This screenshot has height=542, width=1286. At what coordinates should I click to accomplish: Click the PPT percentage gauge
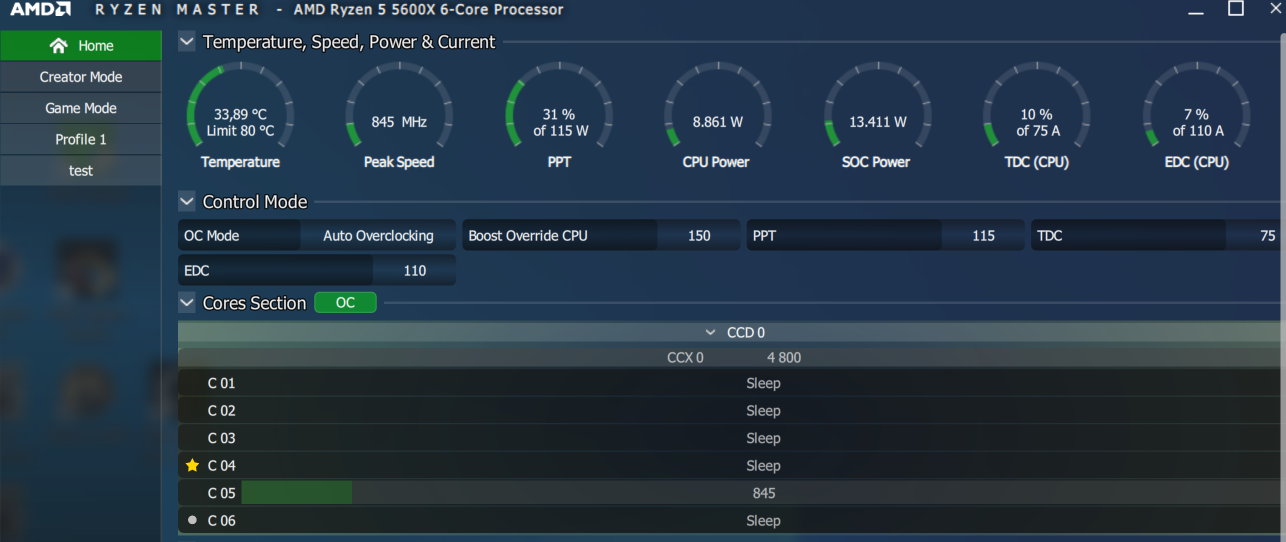pyautogui.click(x=559, y=115)
